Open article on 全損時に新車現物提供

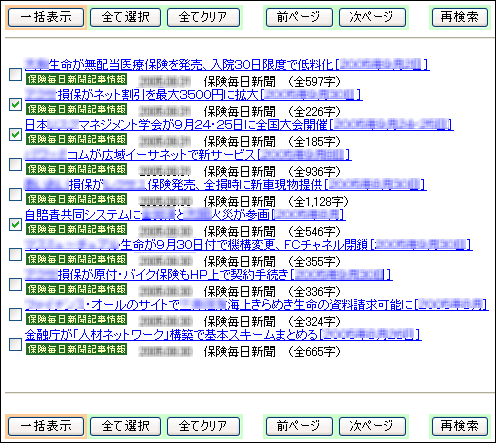[x=226, y=185]
